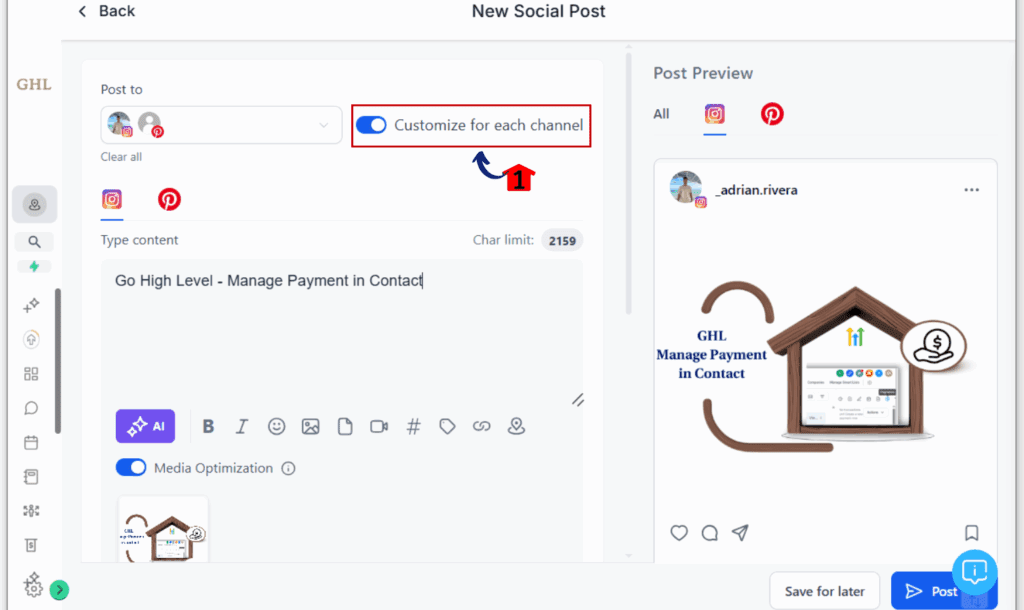Click the share paper-plane icon in preview
The height and width of the screenshot is (610, 1024).
pos(740,533)
